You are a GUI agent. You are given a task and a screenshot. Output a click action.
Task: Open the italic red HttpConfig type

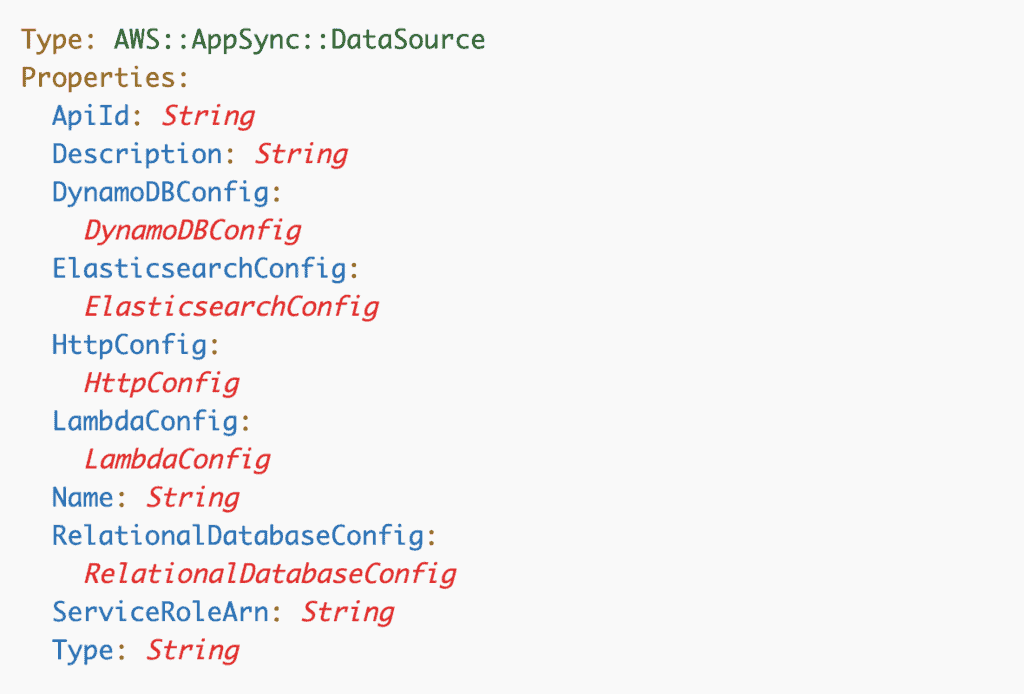161,383
